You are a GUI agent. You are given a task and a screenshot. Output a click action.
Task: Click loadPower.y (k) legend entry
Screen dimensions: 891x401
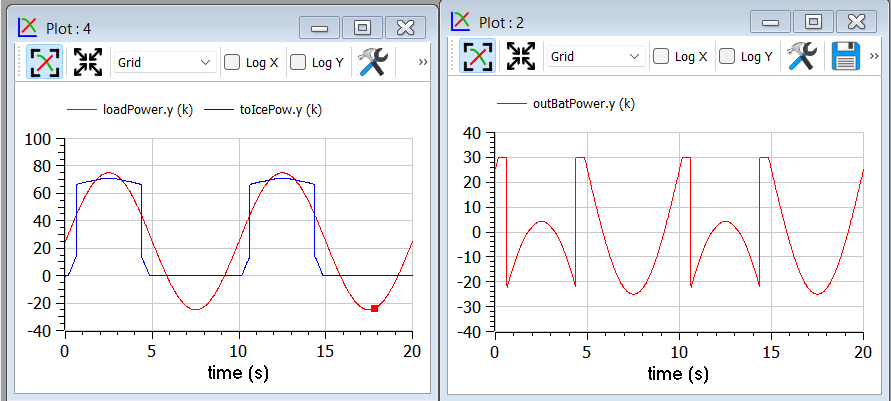[147, 110]
